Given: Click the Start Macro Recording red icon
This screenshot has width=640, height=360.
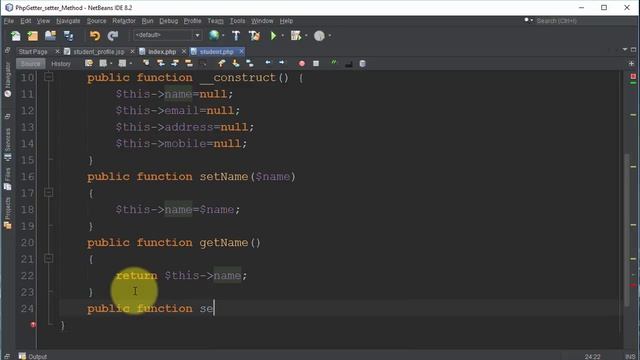Looking at the screenshot, I should pyautogui.click(x=302, y=64).
